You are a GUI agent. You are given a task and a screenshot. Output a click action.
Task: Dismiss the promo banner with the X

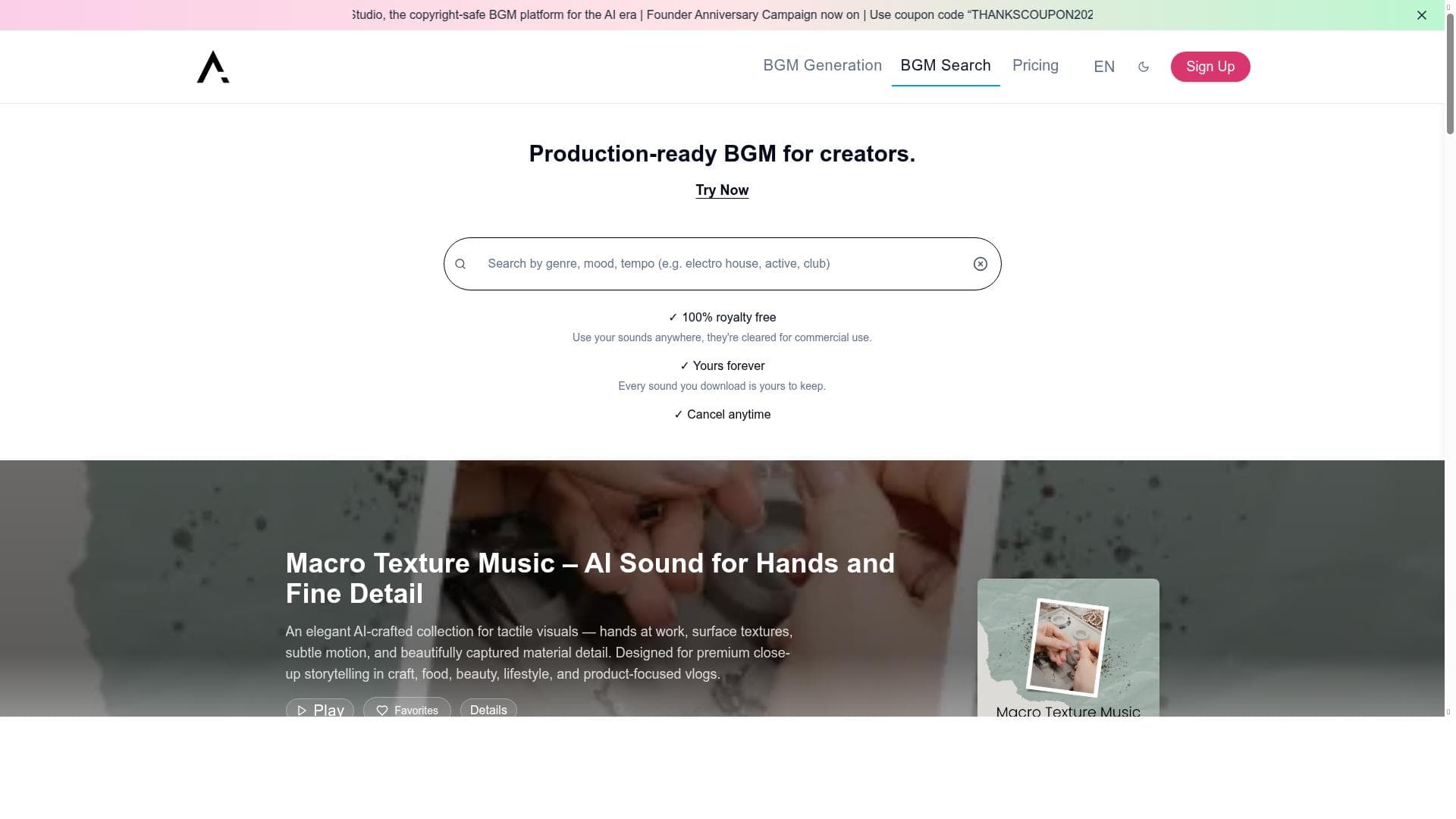(x=1422, y=15)
